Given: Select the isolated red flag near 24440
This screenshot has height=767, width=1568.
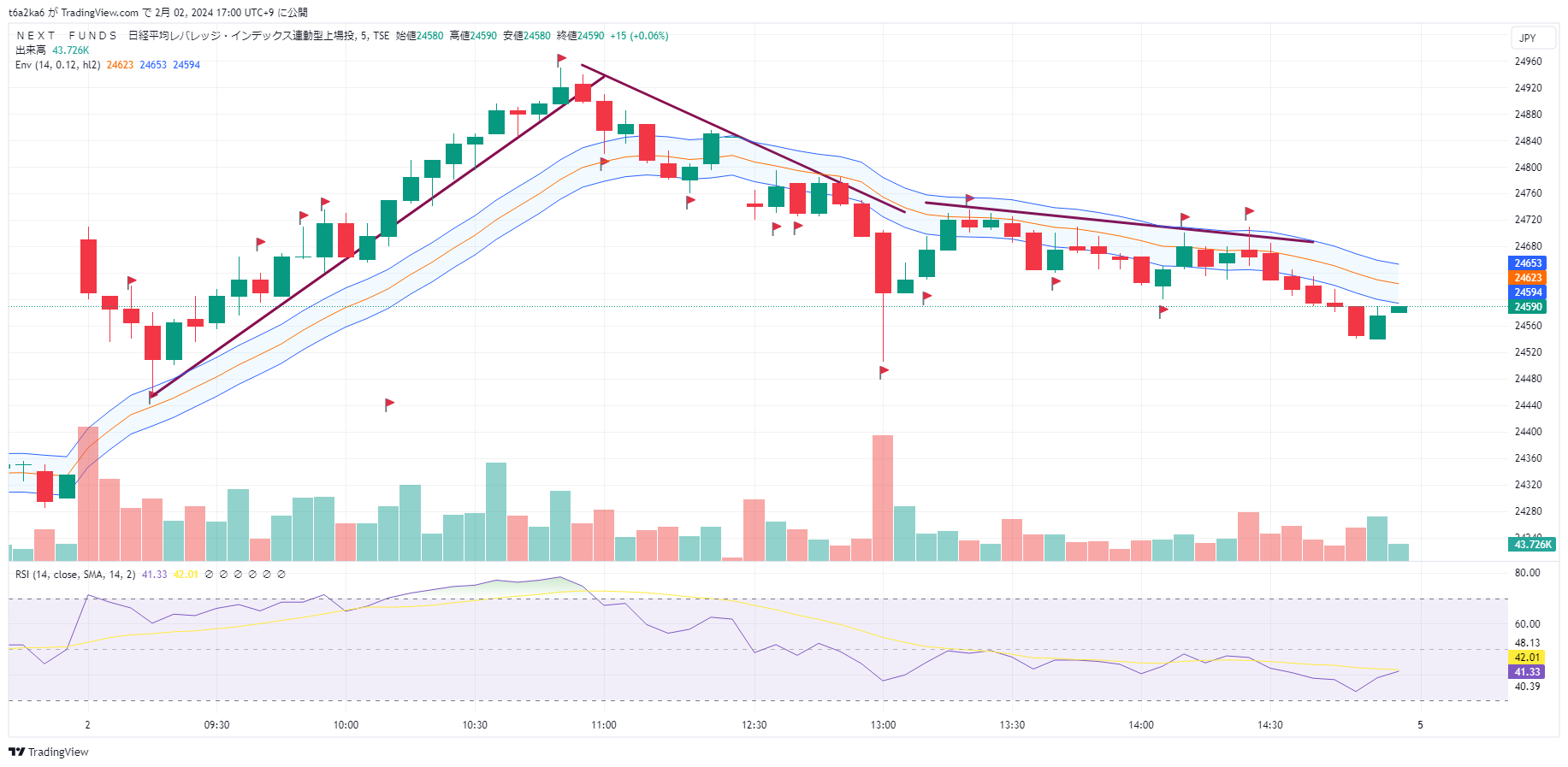Looking at the screenshot, I should [x=389, y=403].
